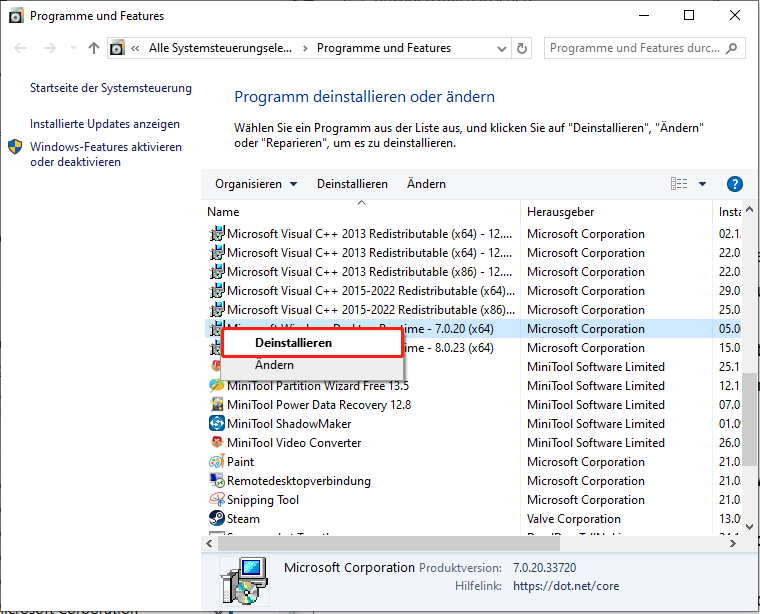Click Alle Systemsteuerungselemente breadcrumb
This screenshot has height=614, width=760.
[221, 48]
